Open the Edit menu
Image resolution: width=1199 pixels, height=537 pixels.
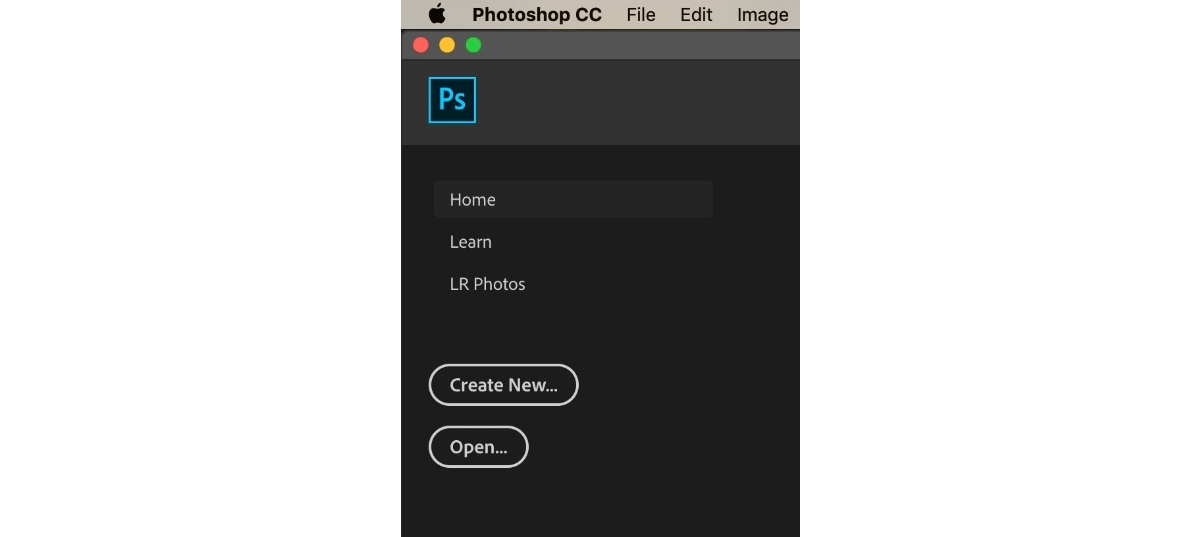[696, 15]
